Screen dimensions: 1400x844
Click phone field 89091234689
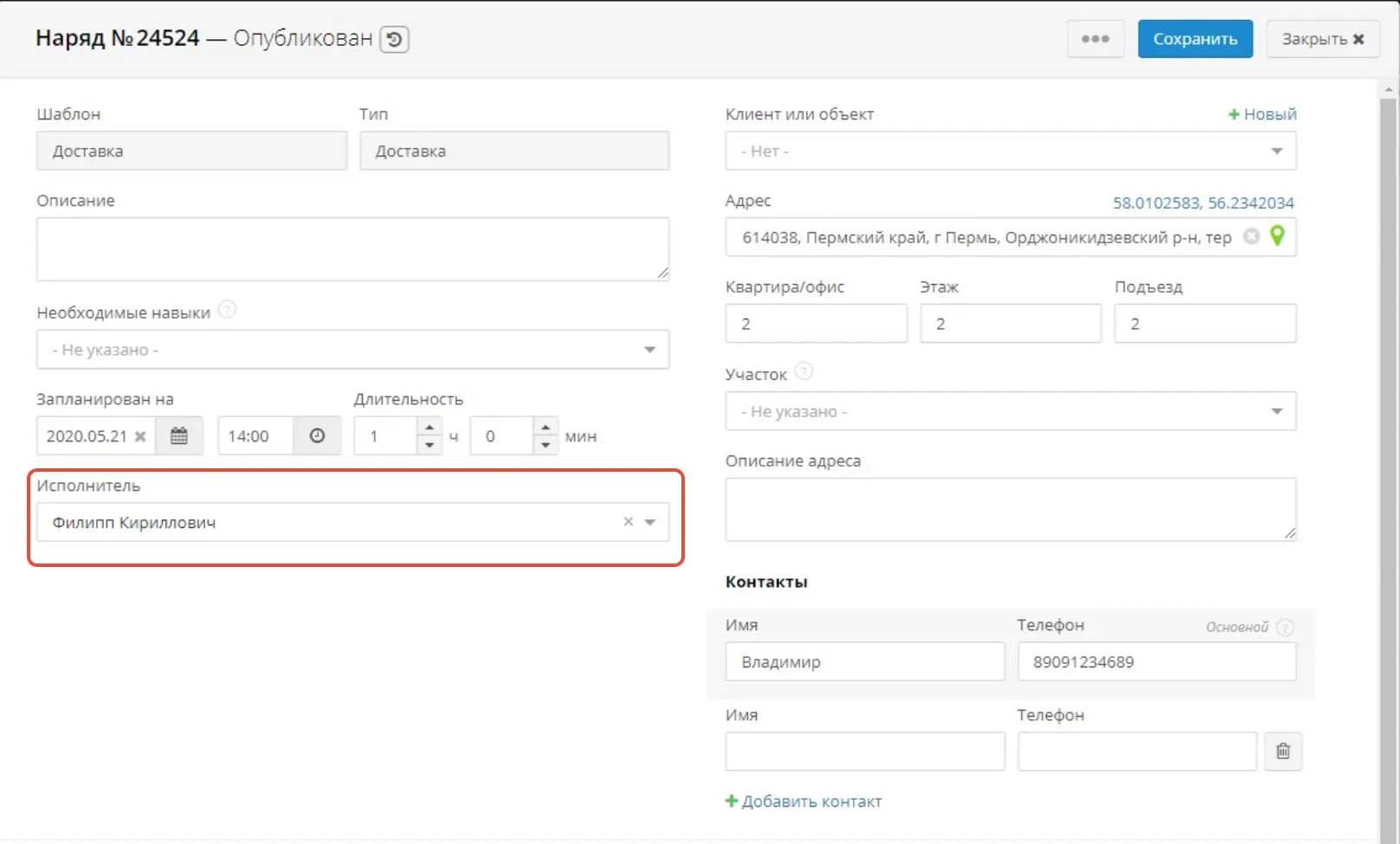[1157, 661]
